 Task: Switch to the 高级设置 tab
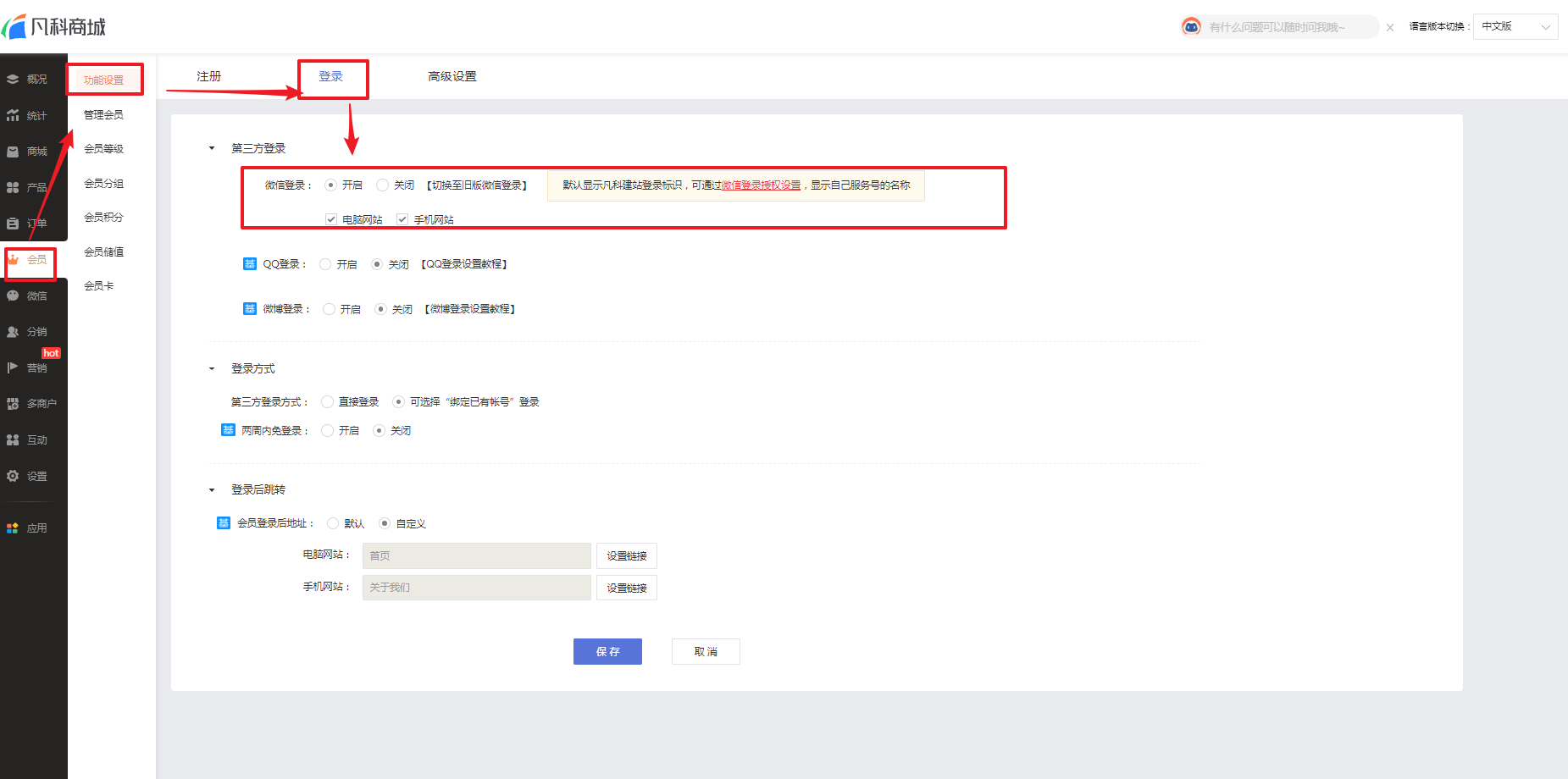(x=452, y=76)
